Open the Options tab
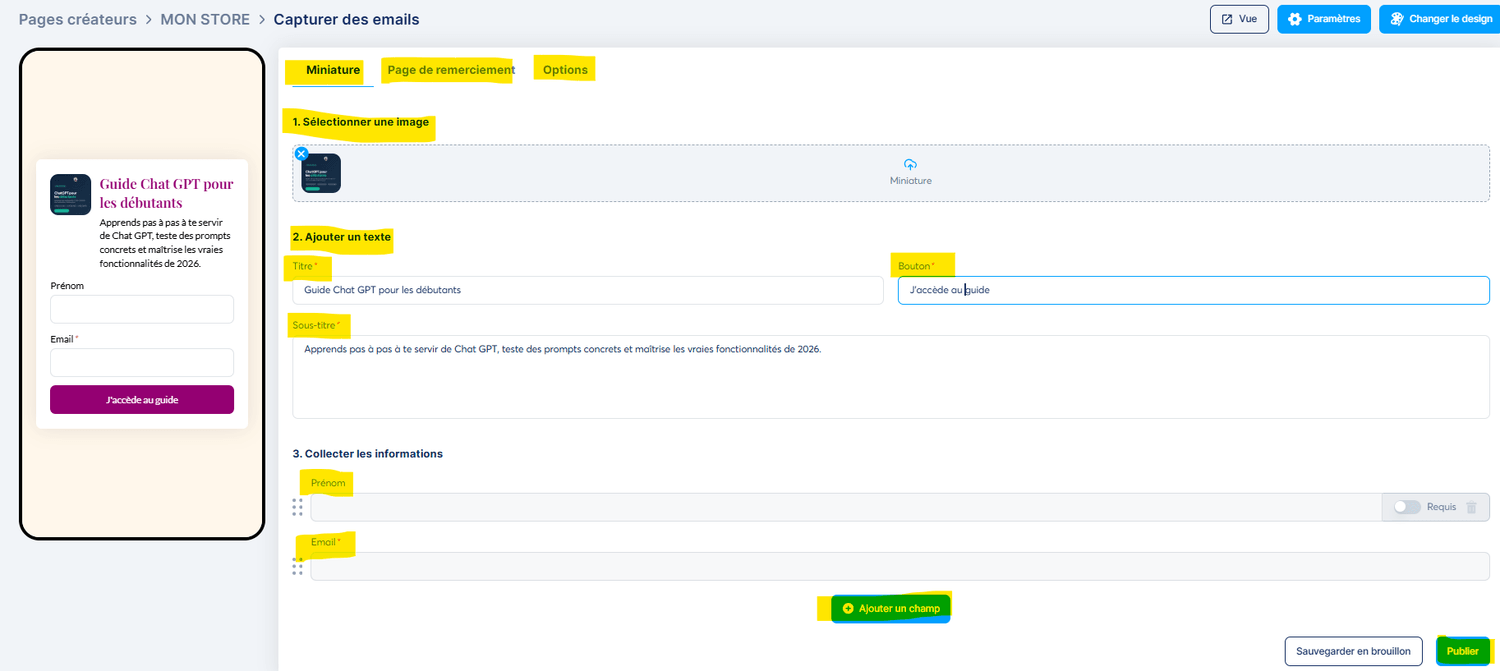The height and width of the screenshot is (671, 1500). click(565, 70)
